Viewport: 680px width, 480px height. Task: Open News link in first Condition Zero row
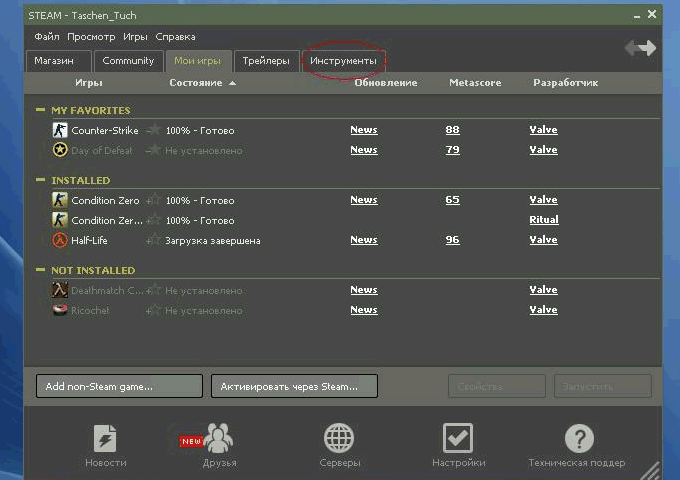click(x=364, y=199)
